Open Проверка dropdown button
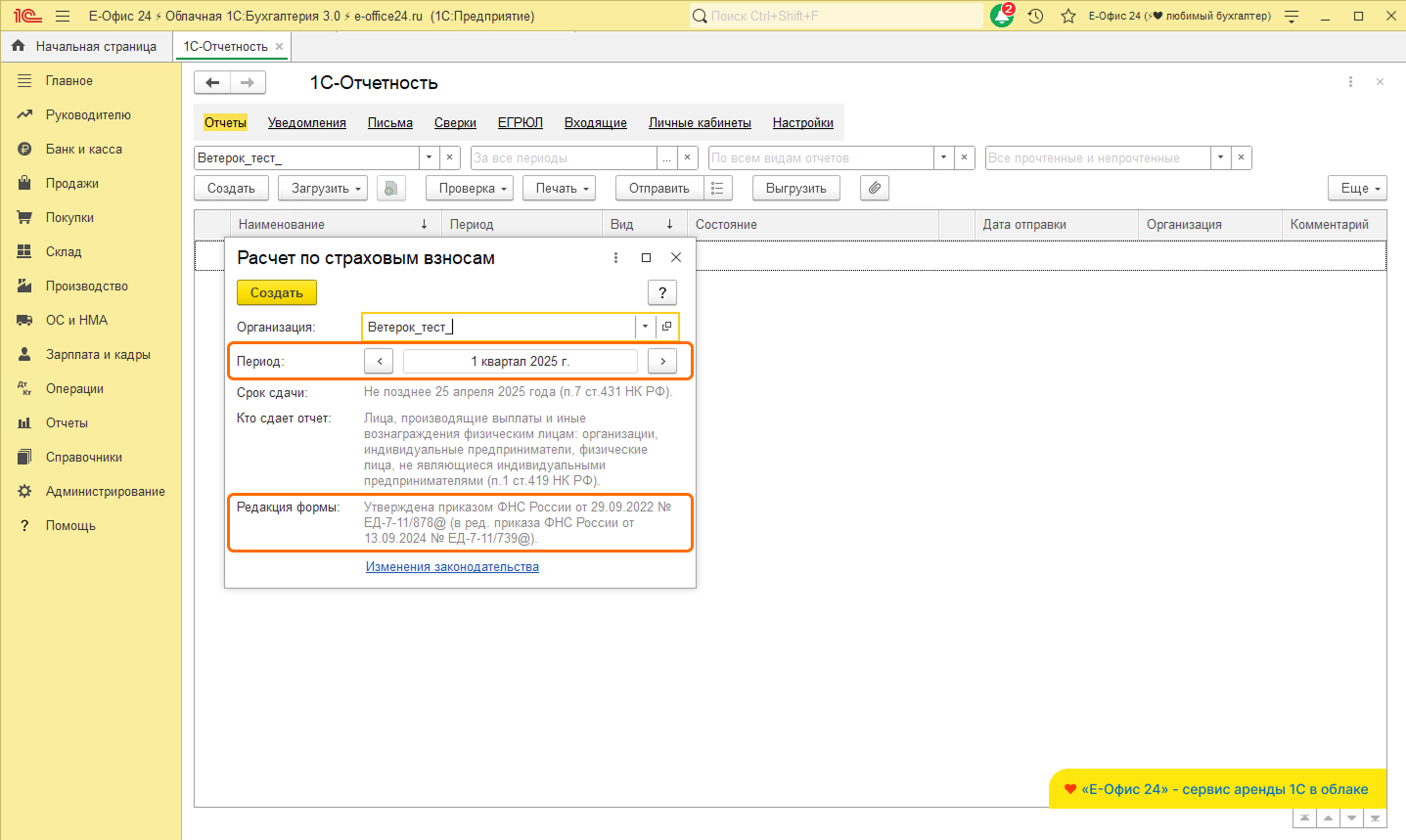The image size is (1406, 840). tap(470, 188)
